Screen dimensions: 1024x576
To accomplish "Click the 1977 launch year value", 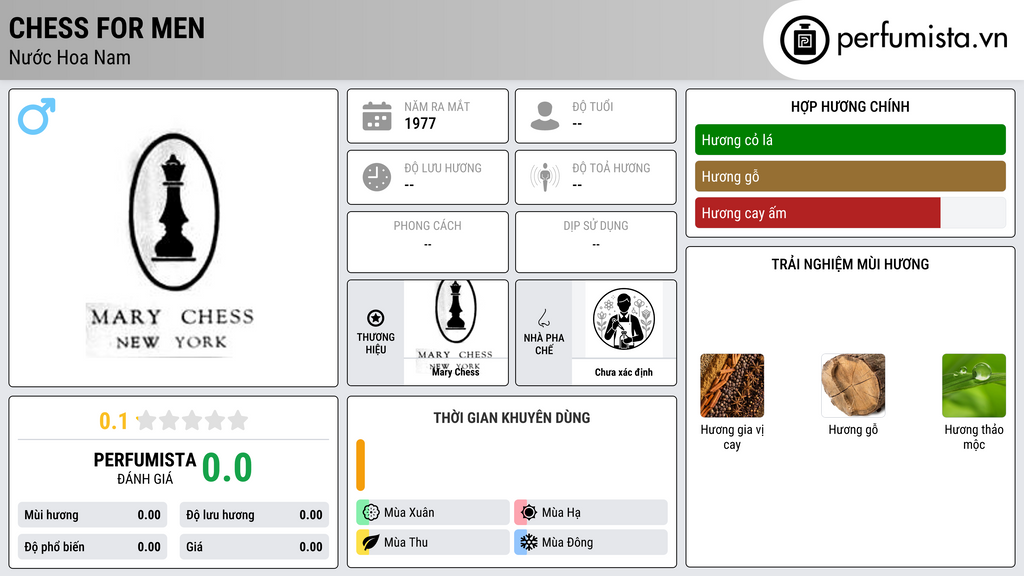I will (420, 123).
